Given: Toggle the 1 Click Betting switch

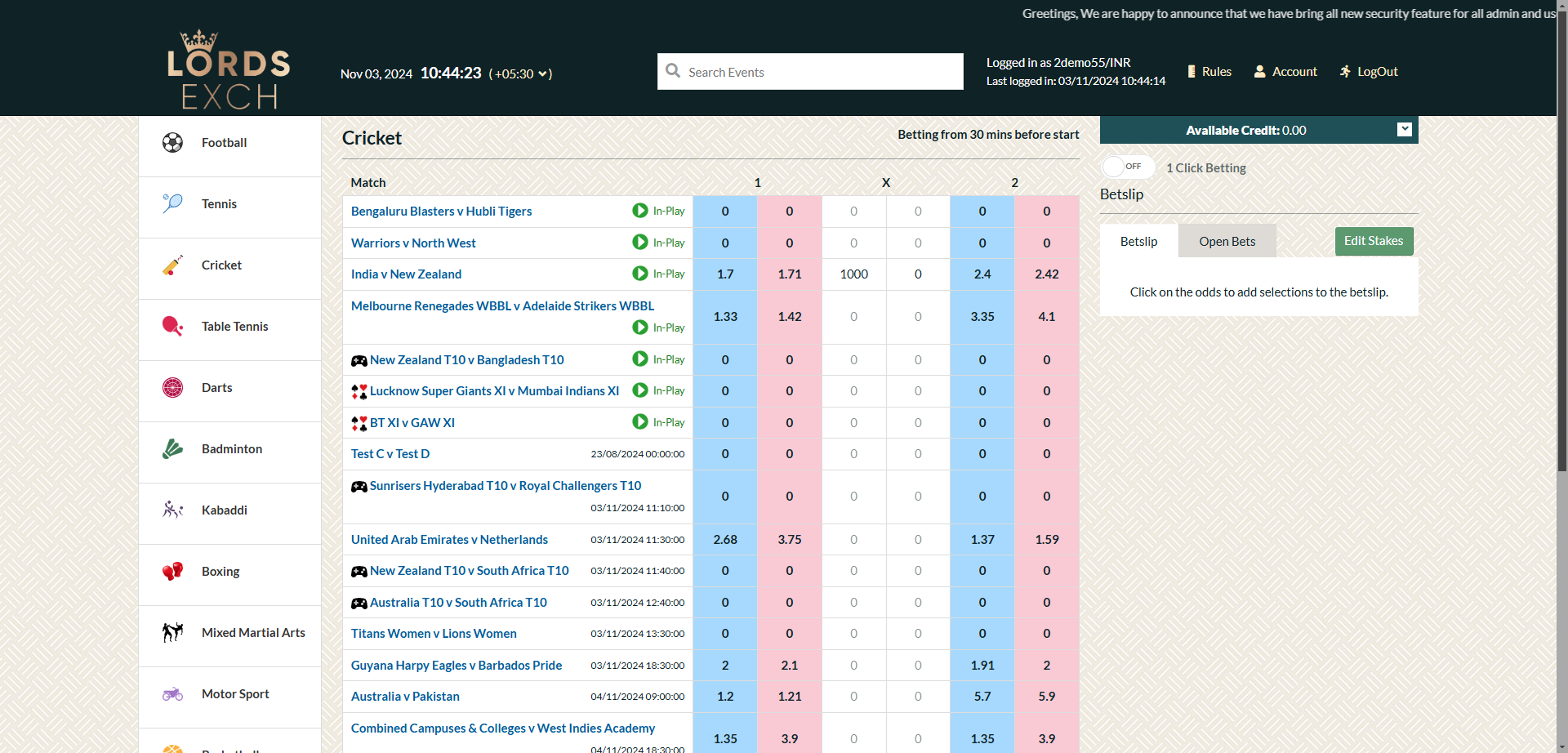Looking at the screenshot, I should tap(1128, 167).
